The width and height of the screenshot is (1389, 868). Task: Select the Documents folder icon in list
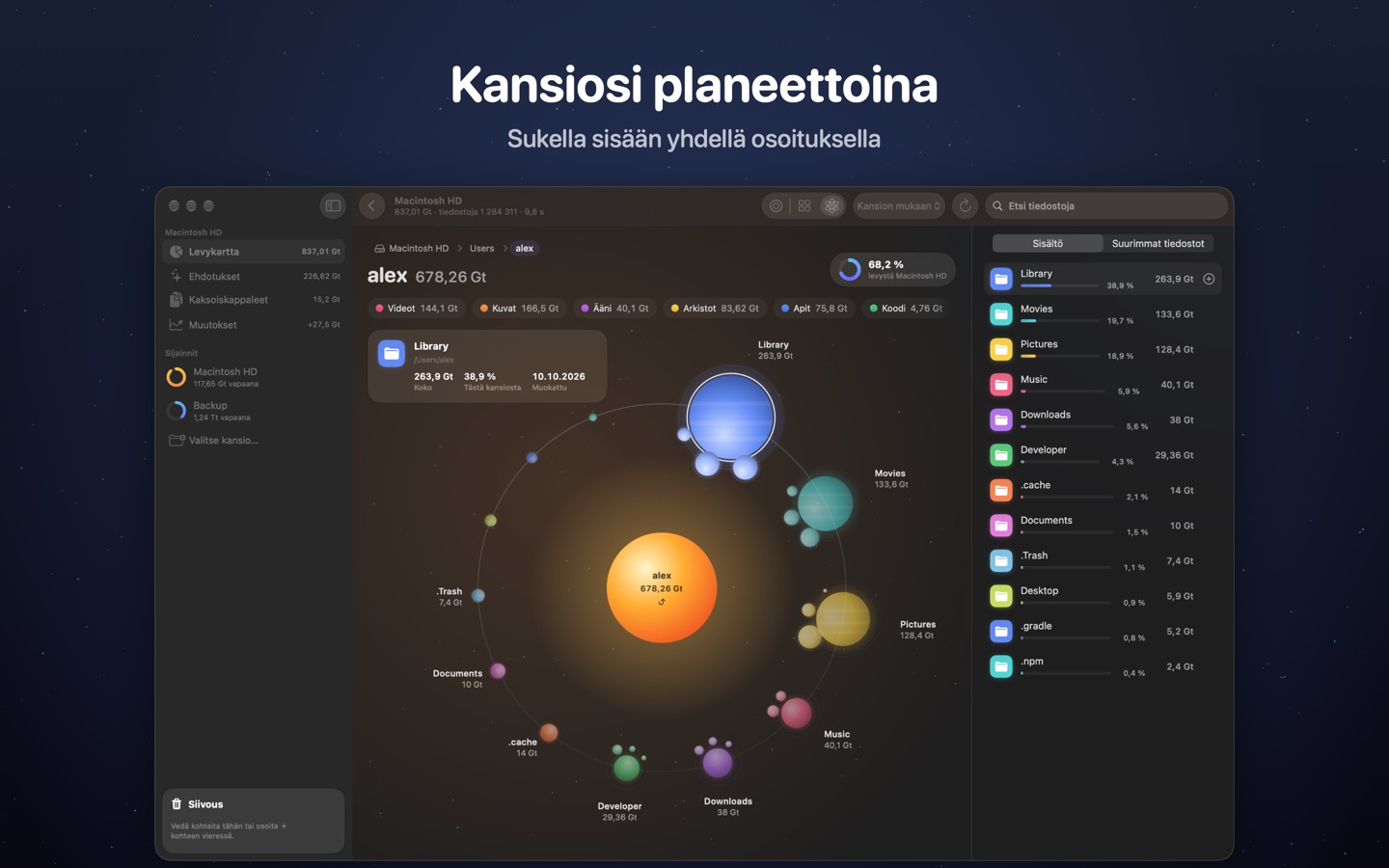1001,526
